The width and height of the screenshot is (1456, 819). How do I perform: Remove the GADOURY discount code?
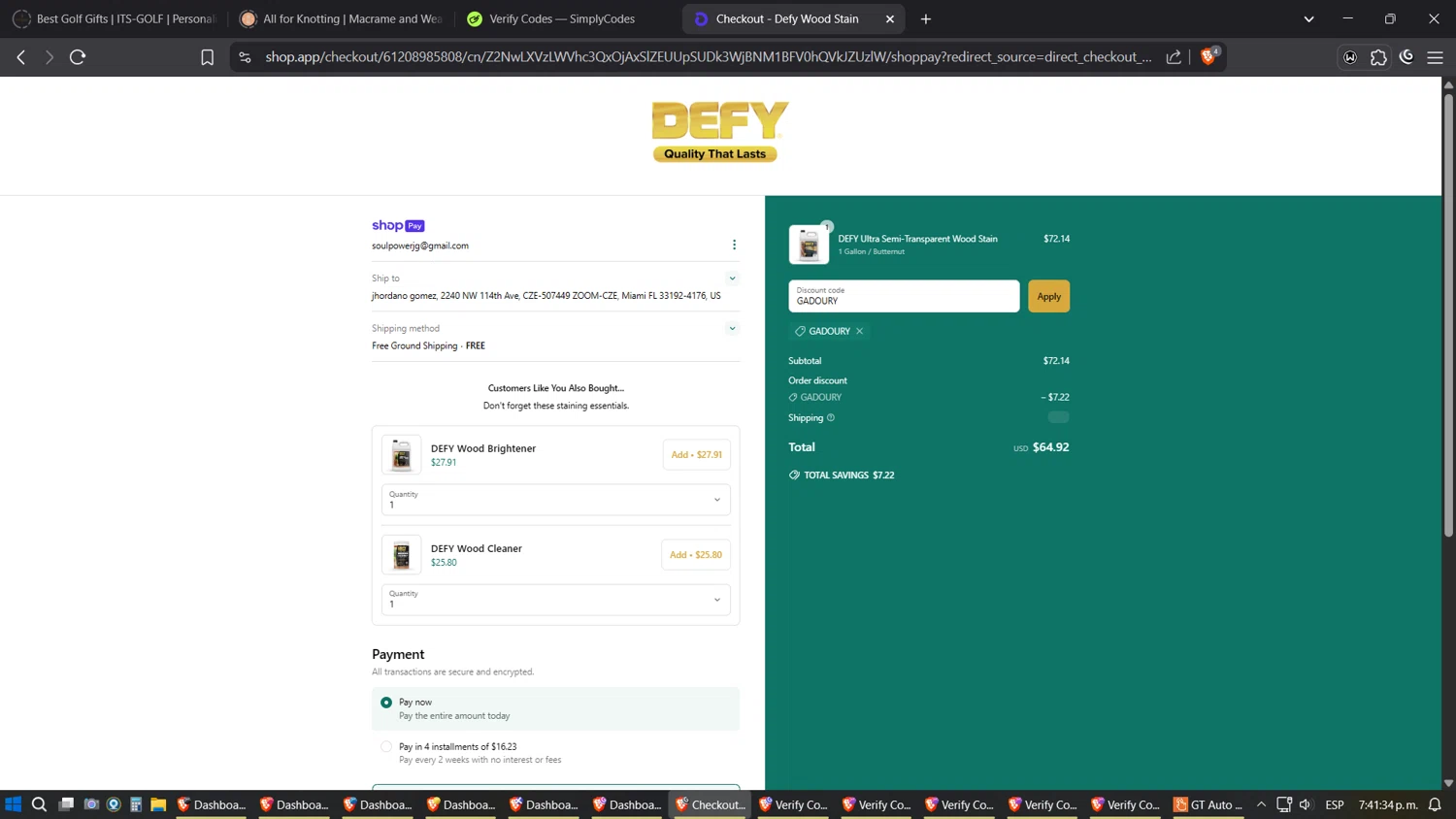pos(859,331)
